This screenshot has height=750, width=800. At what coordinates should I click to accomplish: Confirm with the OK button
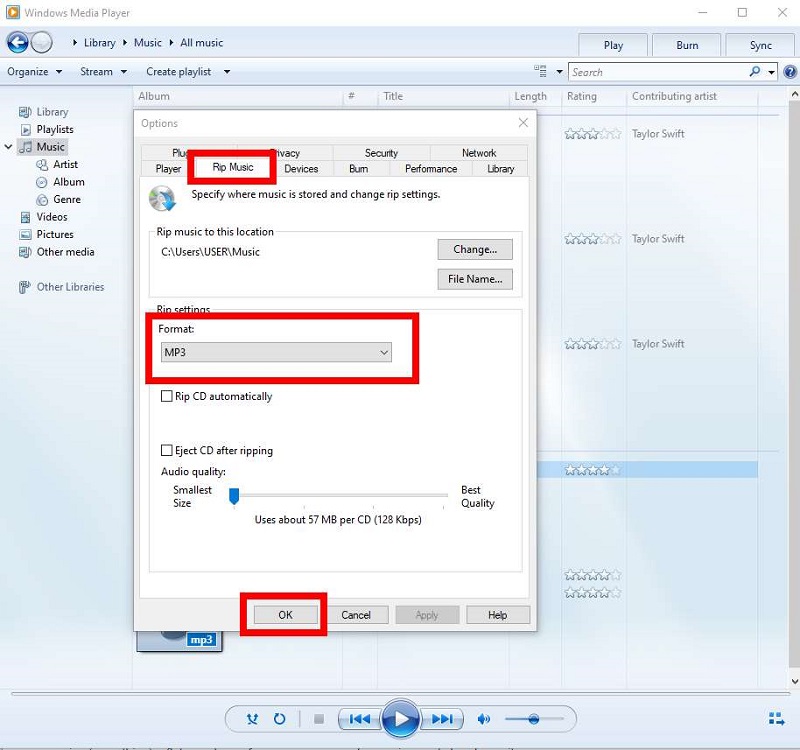click(285, 615)
